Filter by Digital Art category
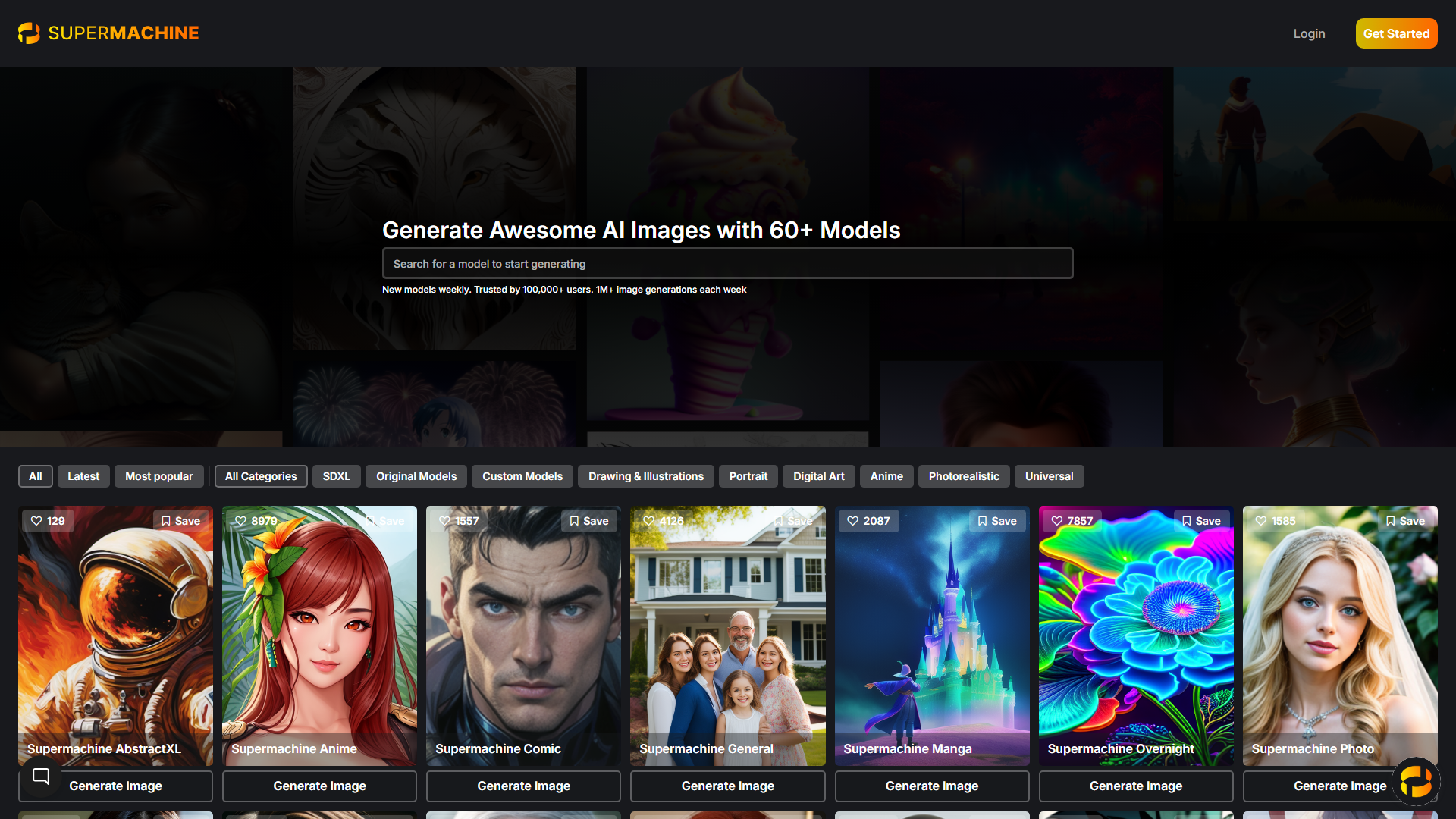The width and height of the screenshot is (1456, 819). [x=819, y=476]
